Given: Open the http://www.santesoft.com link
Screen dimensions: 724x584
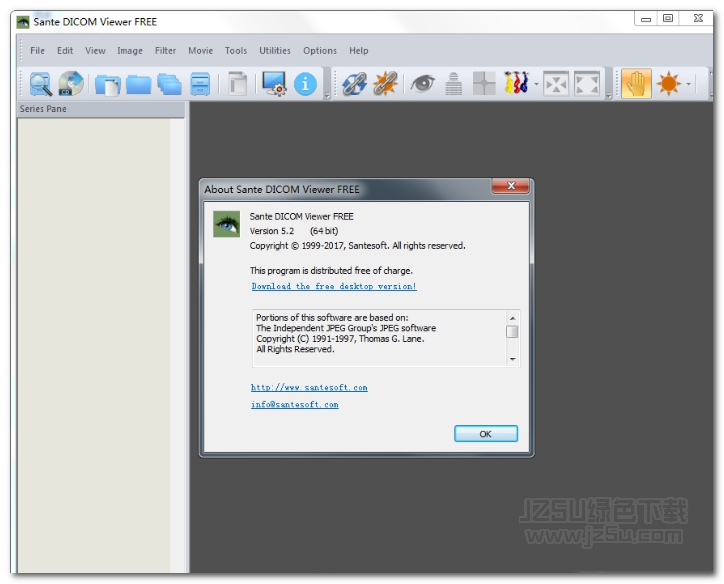Looking at the screenshot, I should [x=309, y=388].
